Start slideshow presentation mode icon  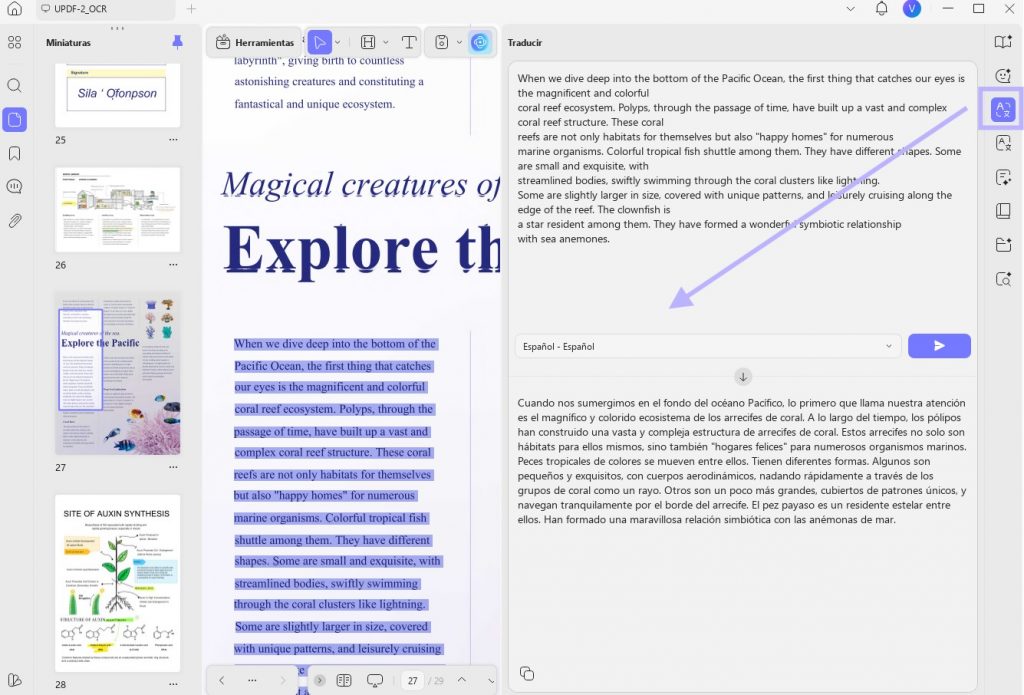coord(375,681)
